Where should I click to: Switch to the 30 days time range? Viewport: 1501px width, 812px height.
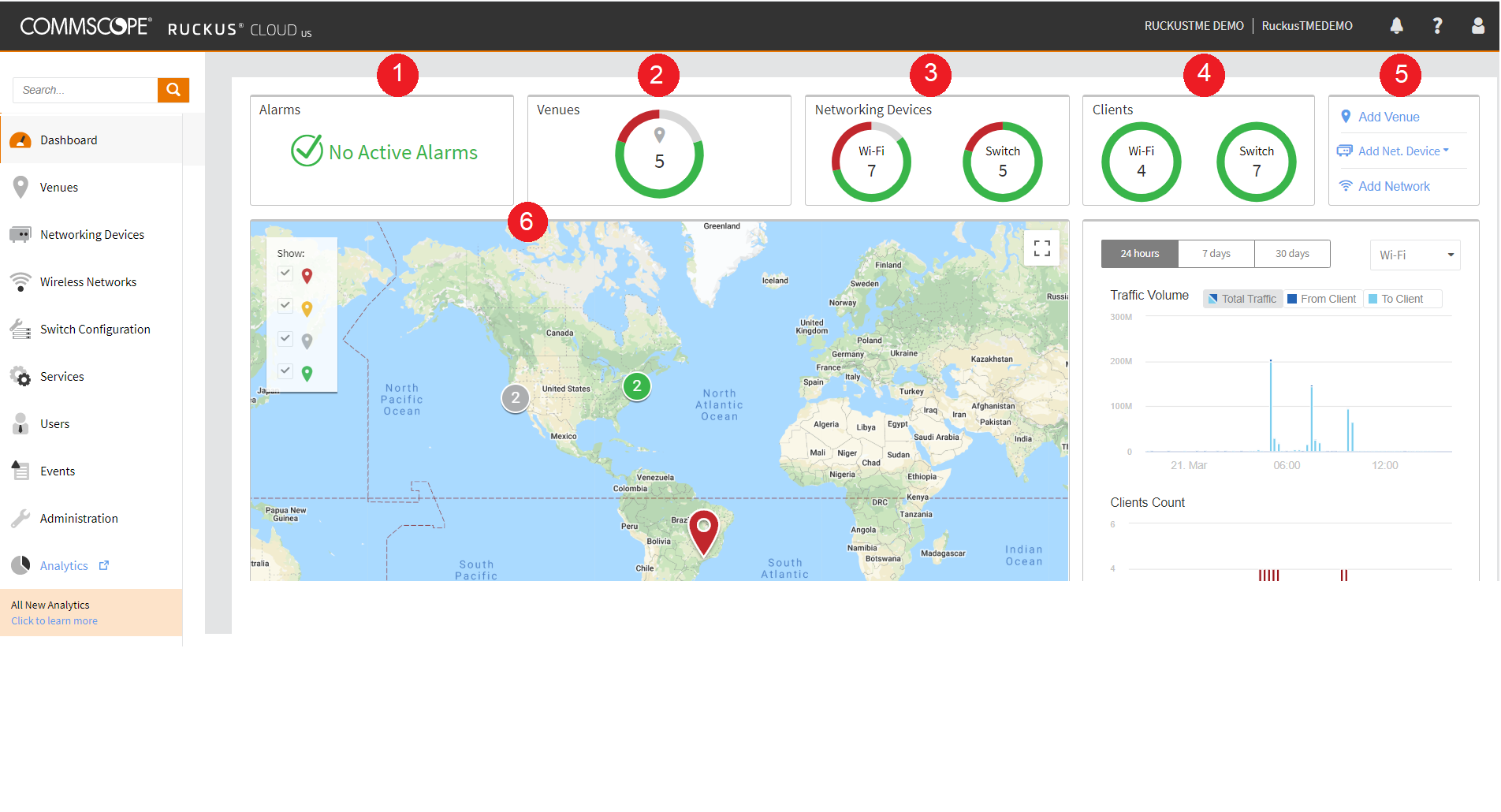[x=1292, y=254]
